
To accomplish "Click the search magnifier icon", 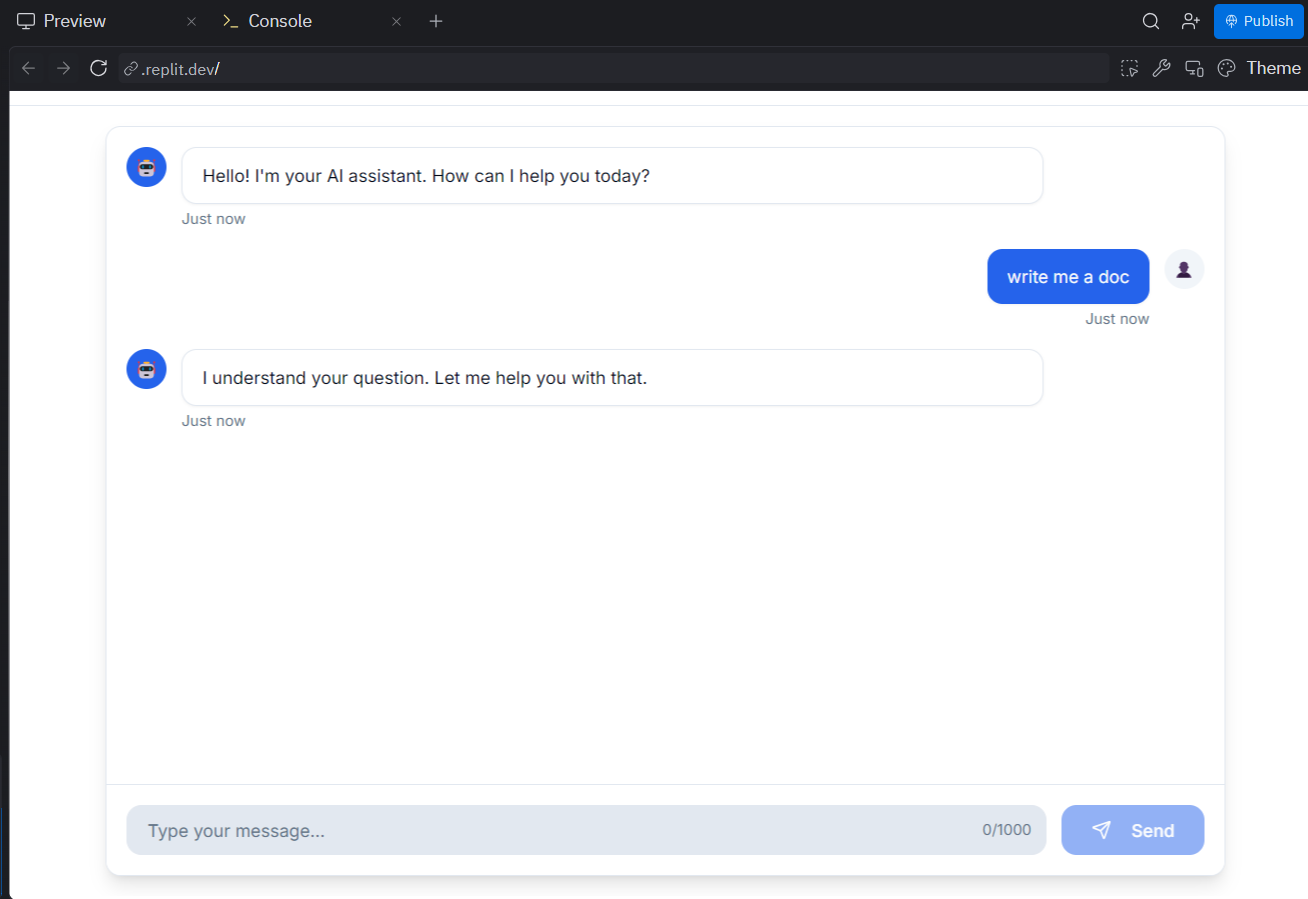I will coord(1150,20).
